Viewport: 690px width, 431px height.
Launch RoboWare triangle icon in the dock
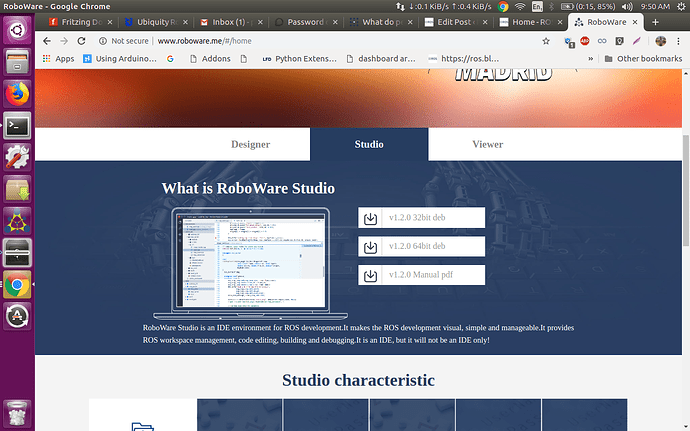point(17,221)
